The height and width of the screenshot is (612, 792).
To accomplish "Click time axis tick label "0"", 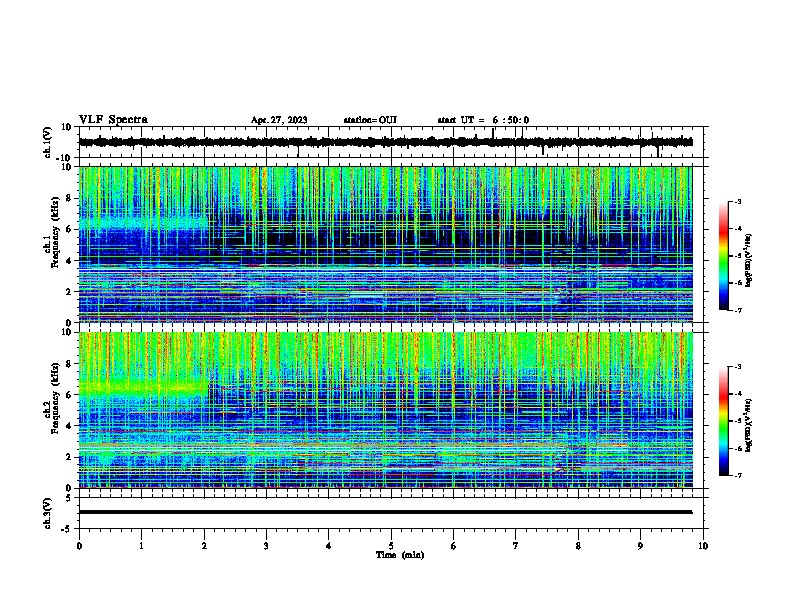I will (79, 546).
